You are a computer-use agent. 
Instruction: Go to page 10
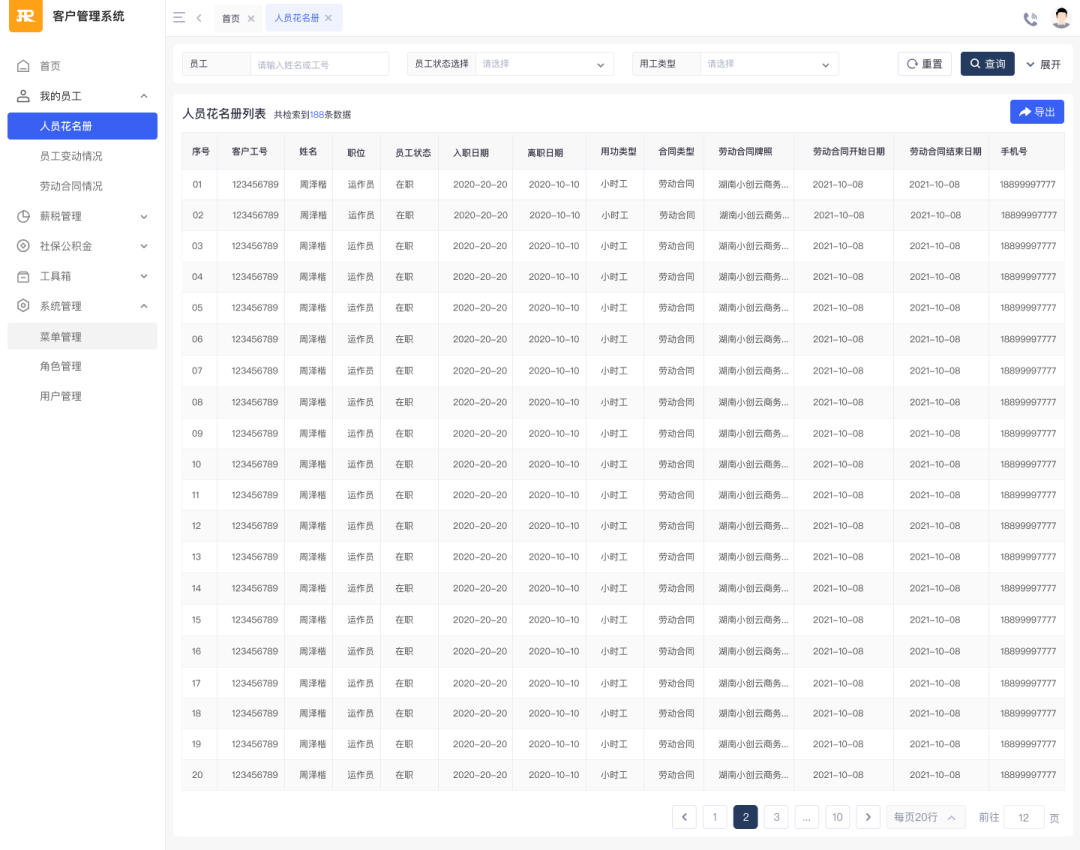[x=838, y=817]
